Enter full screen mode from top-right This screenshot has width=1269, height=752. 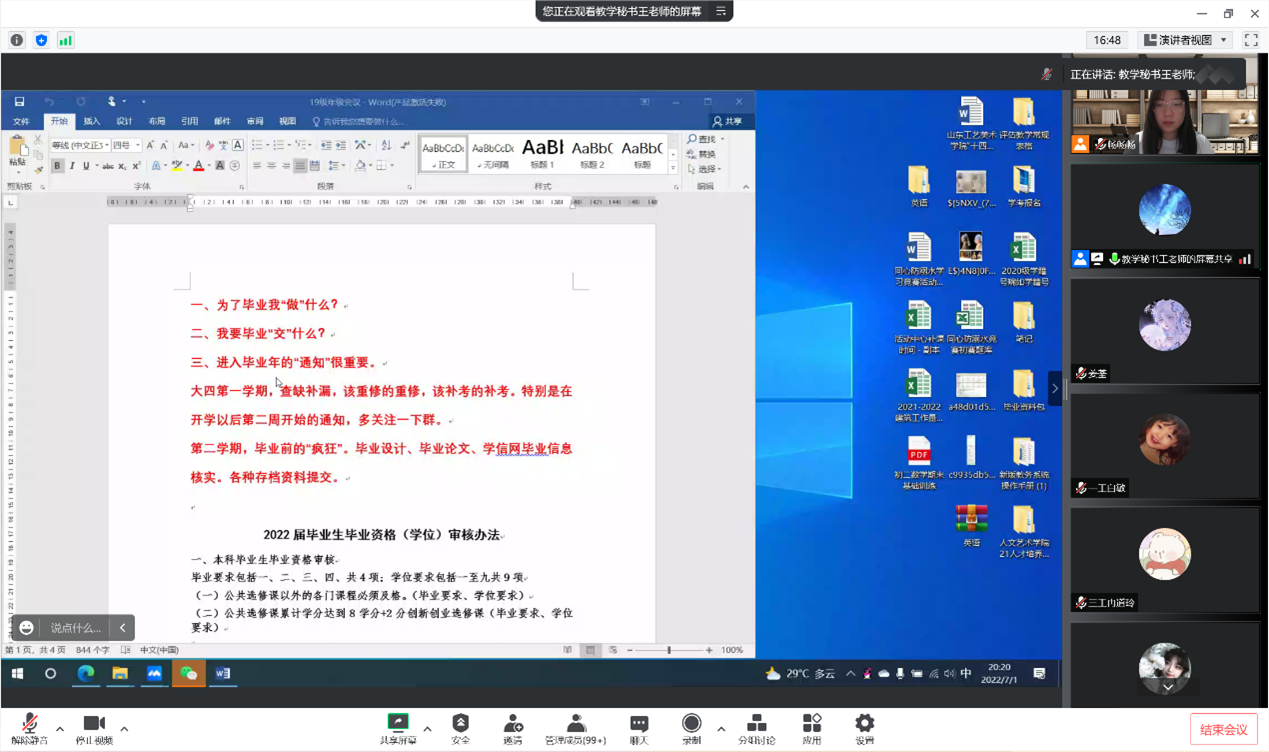(x=1251, y=40)
